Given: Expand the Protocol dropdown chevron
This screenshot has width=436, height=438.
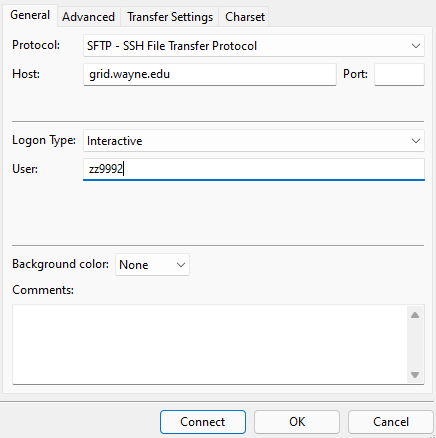Looking at the screenshot, I should tap(415, 46).
